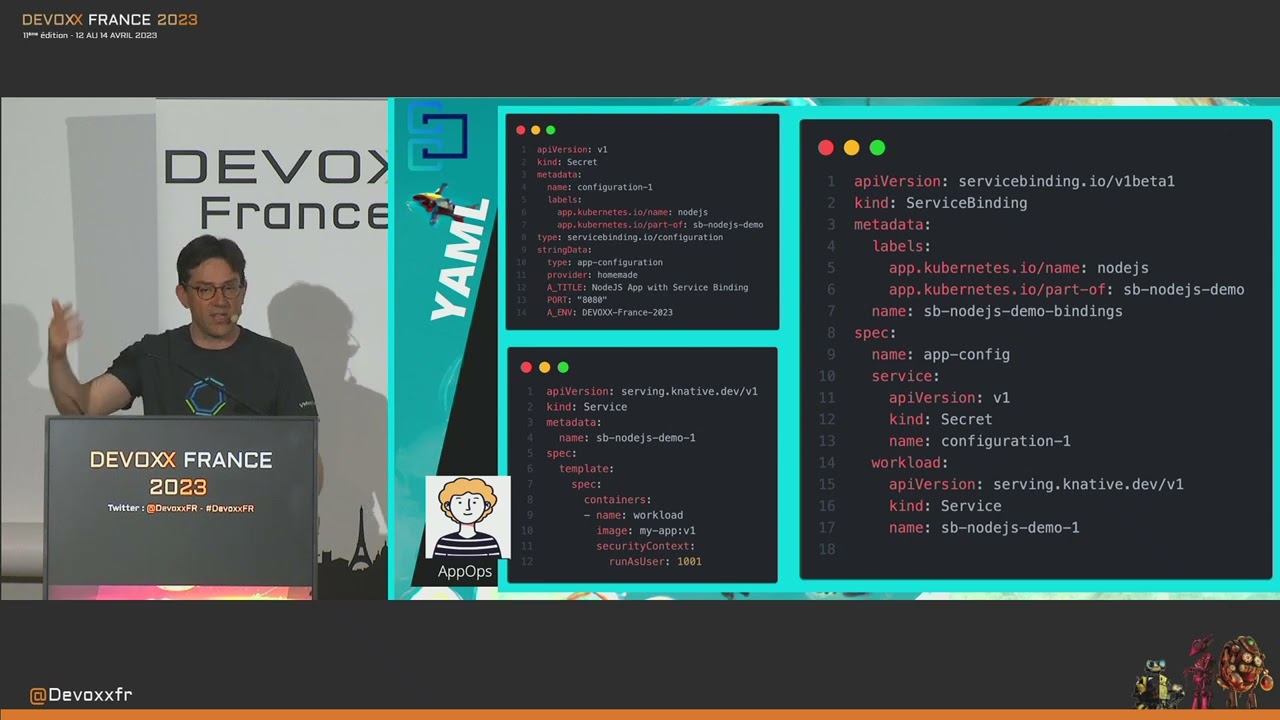Click the line 'name: sb-nodejs-demo-bindings'

pyautogui.click(x=997, y=311)
